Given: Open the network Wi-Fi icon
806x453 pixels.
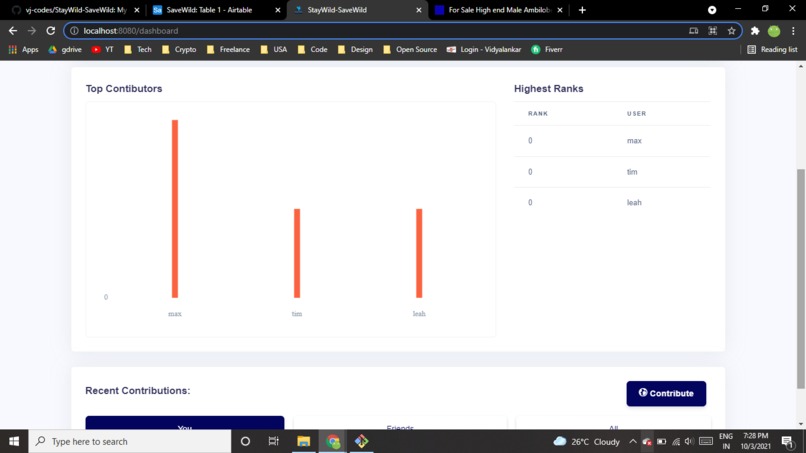Looking at the screenshot, I should click(675, 442).
